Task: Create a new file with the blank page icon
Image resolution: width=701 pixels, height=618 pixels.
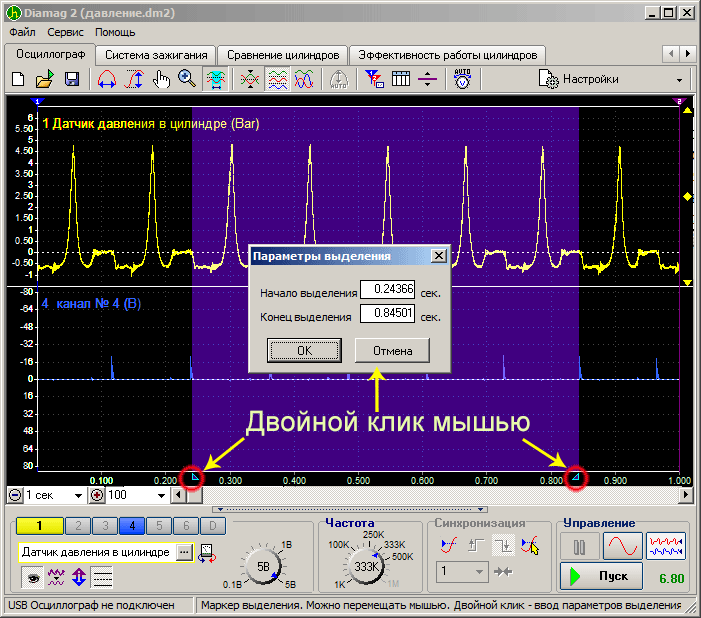Action: click(18, 79)
